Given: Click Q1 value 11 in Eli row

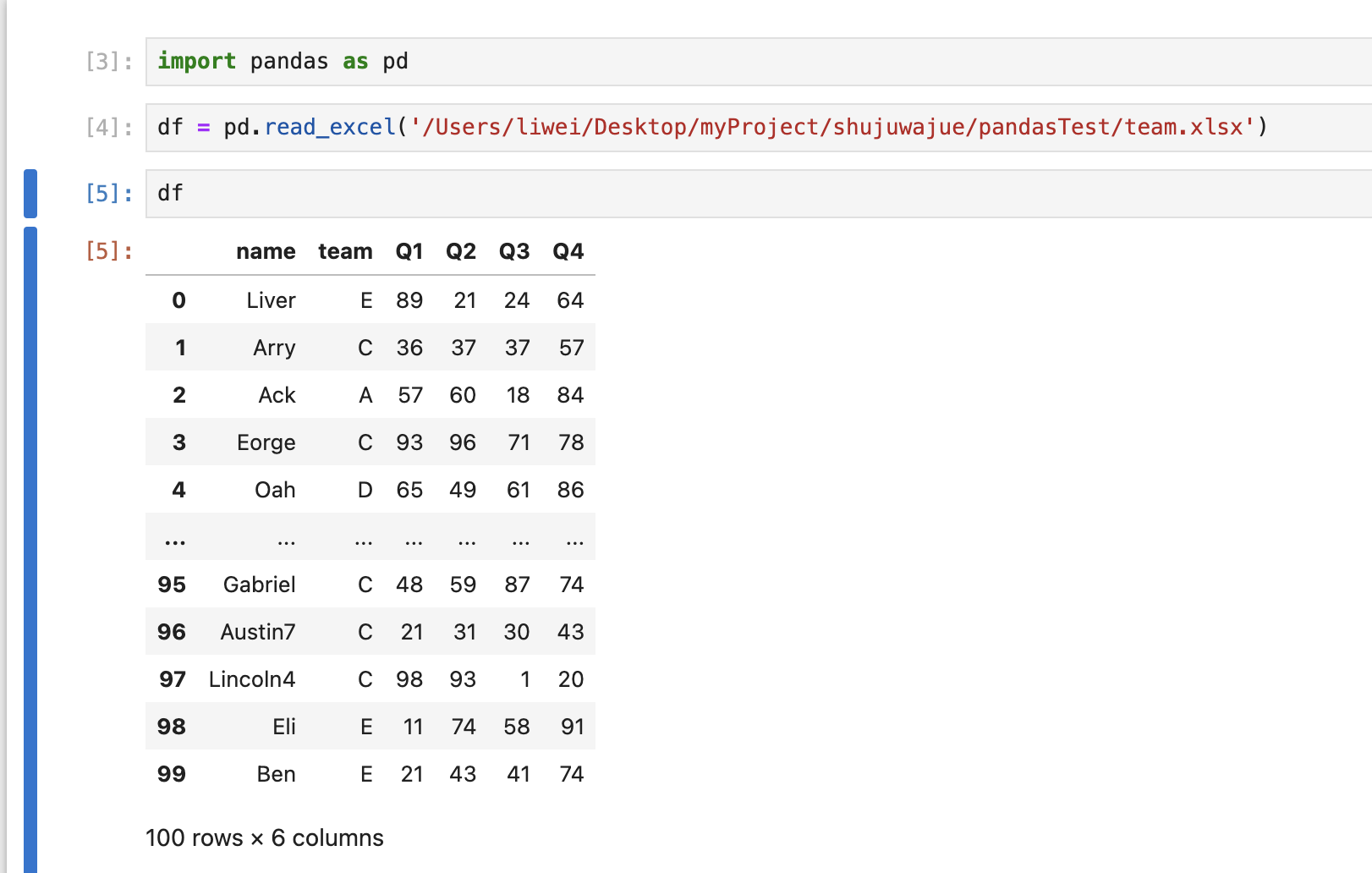Looking at the screenshot, I should click(413, 727).
